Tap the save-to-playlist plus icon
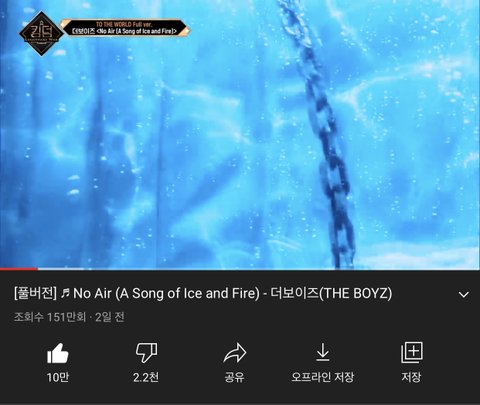 click(412, 352)
